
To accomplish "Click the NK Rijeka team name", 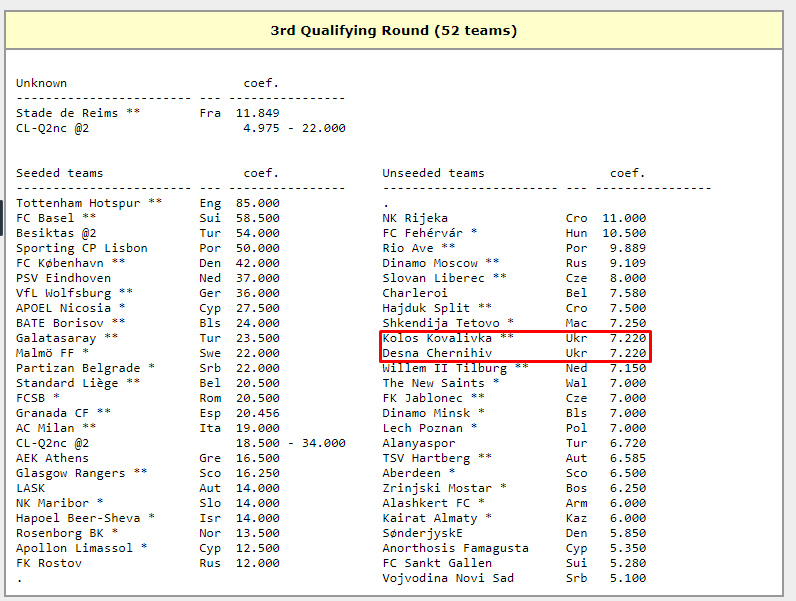I will (415, 218).
